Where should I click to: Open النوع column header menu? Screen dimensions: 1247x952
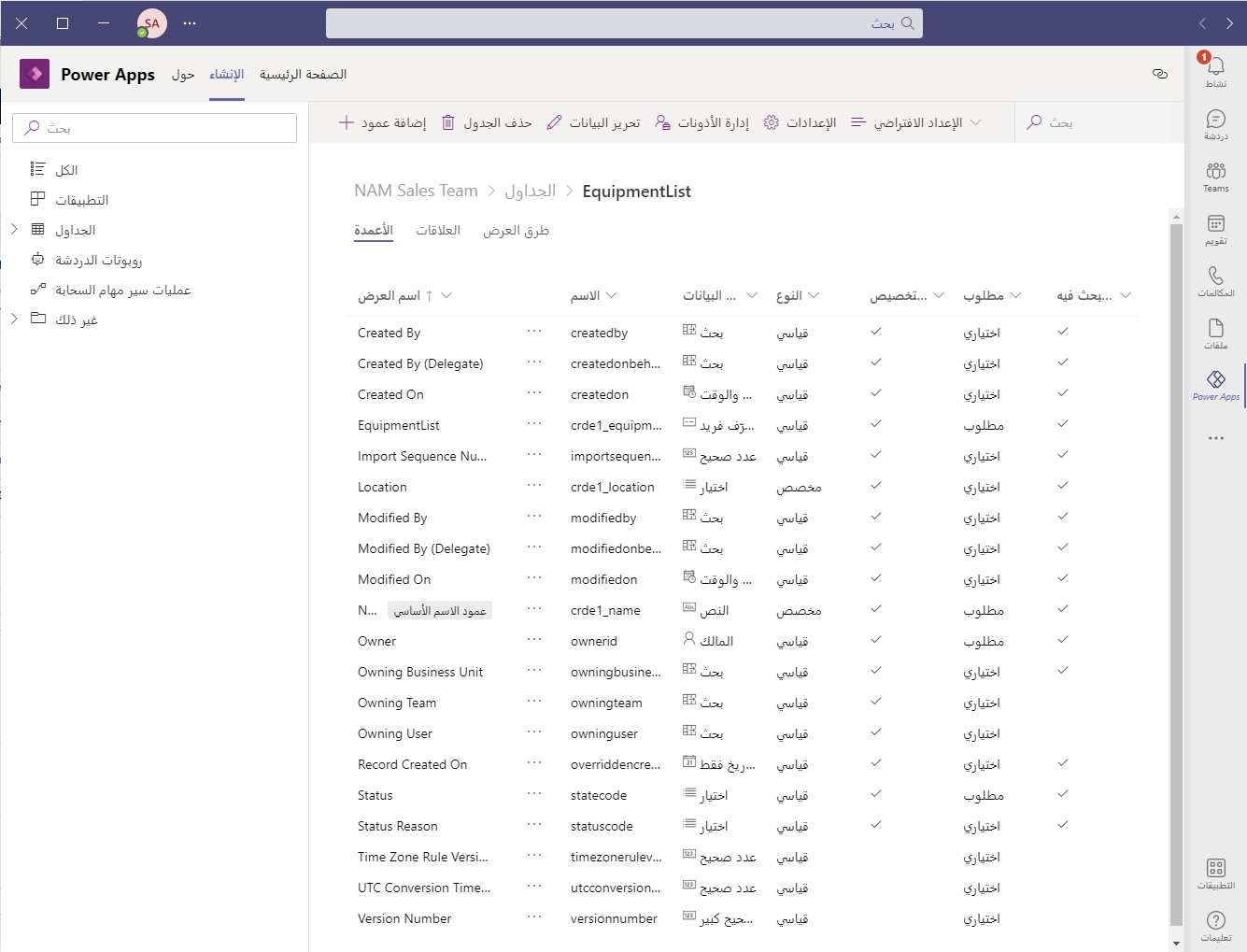(x=798, y=295)
